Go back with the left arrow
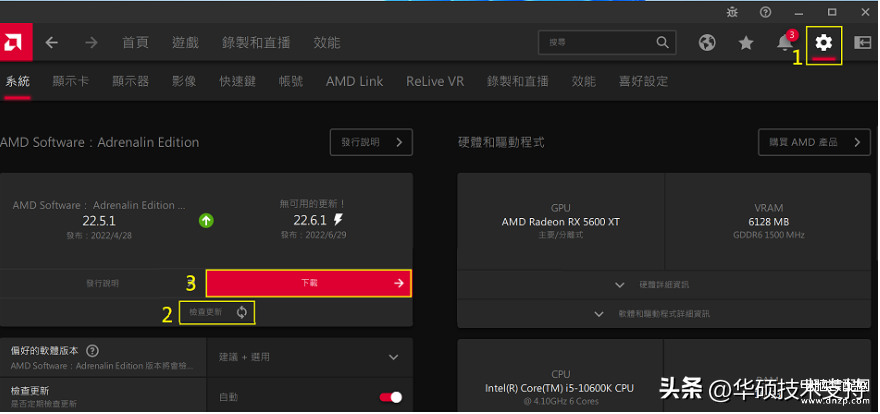Viewport: 880px width, 414px height. click(52, 43)
